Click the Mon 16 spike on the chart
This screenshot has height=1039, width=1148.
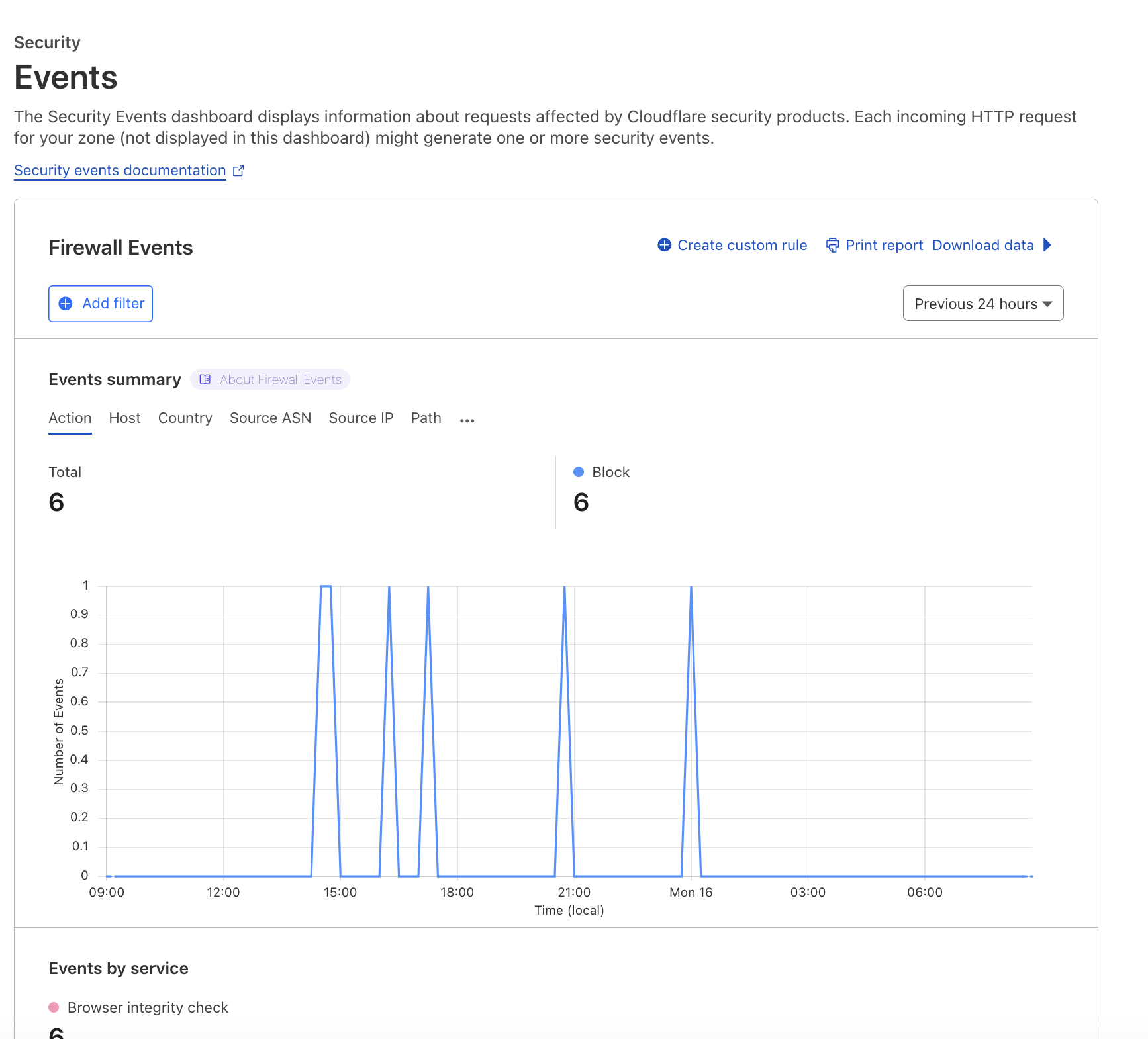coord(691,589)
